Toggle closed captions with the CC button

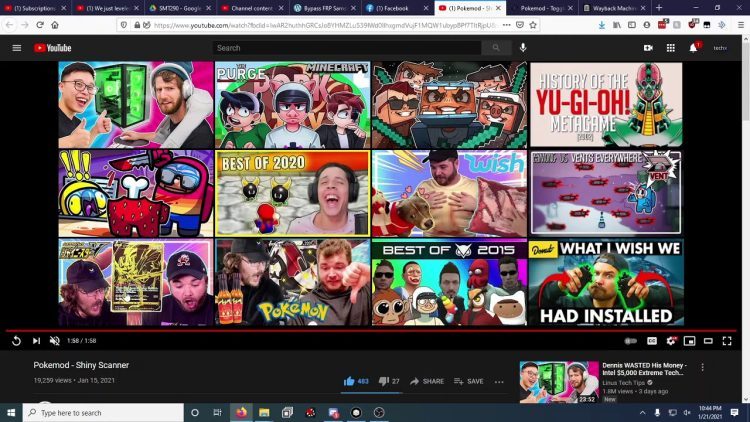click(652, 341)
